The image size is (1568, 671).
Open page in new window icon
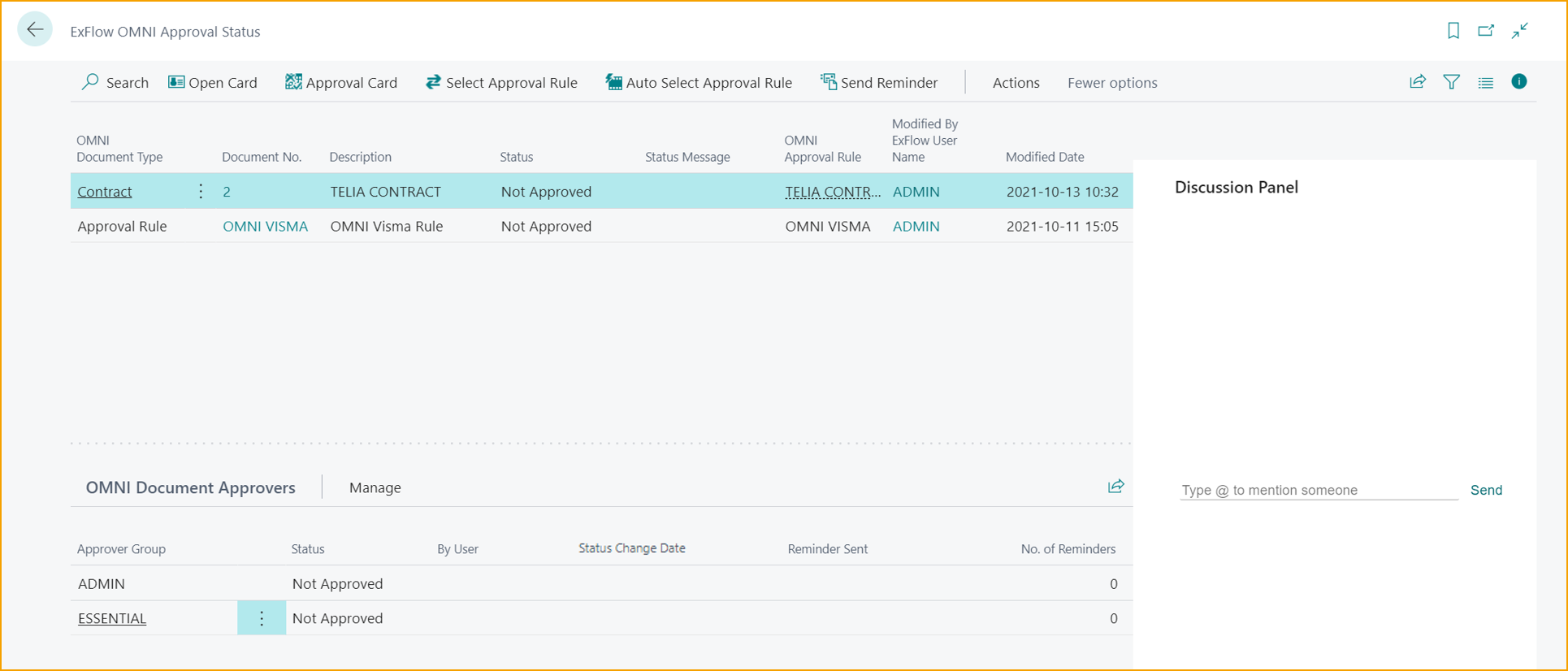[x=1486, y=31]
